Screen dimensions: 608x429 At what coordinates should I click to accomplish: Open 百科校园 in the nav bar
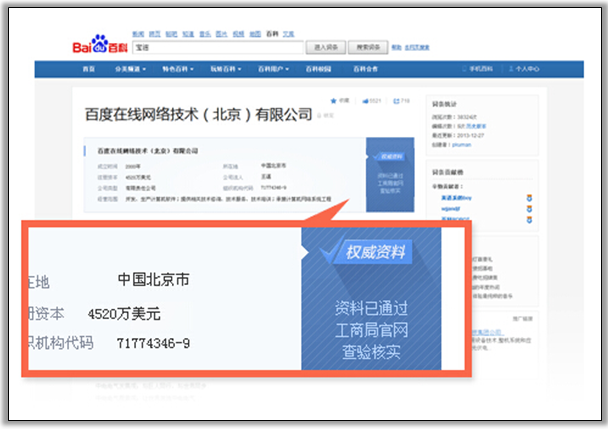click(x=318, y=69)
